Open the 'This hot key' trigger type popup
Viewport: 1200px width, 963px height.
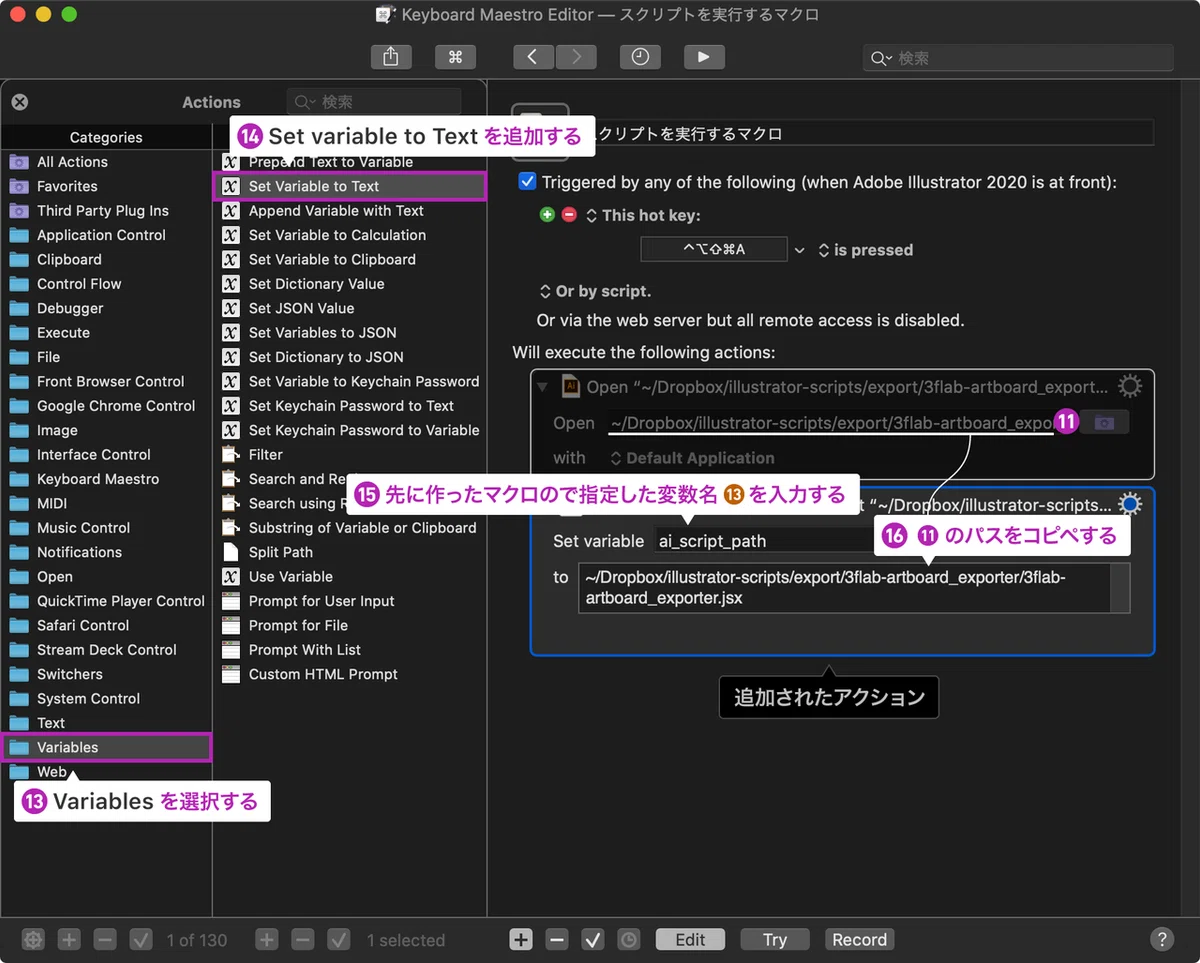[x=644, y=215]
